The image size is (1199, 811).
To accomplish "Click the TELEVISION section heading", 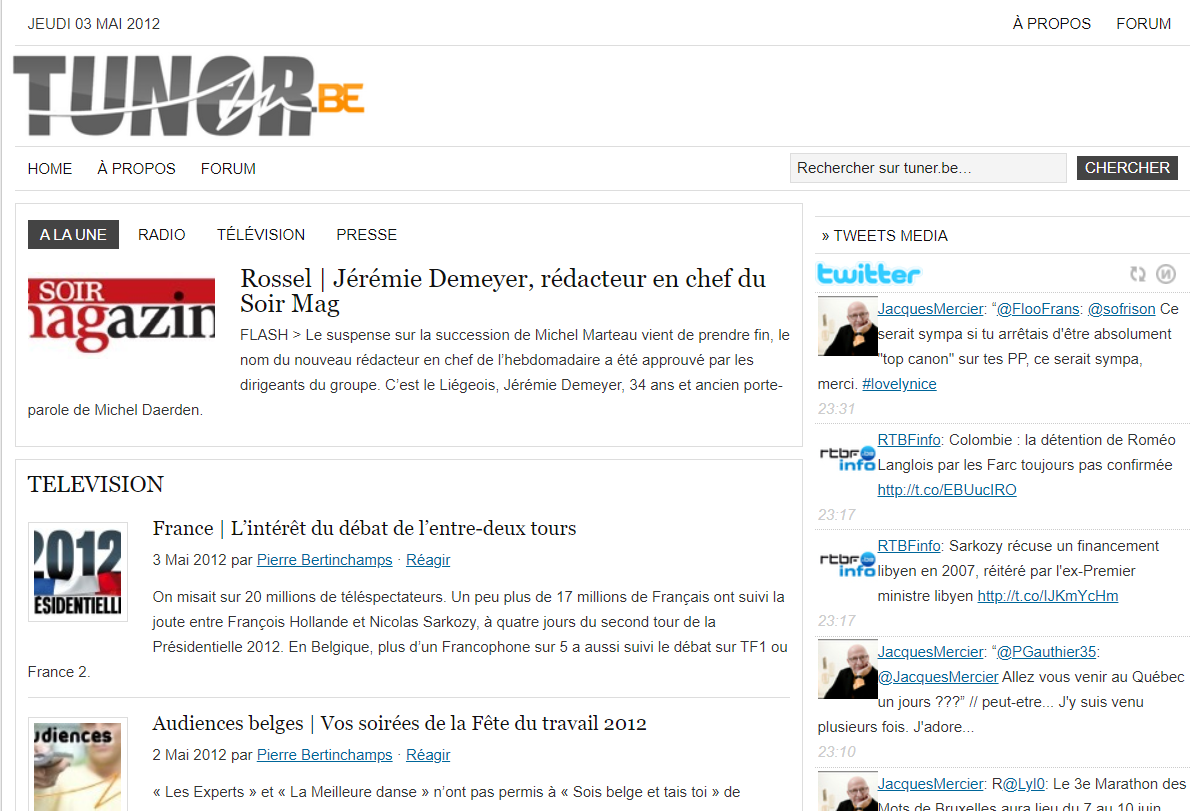I will pyautogui.click(x=96, y=485).
